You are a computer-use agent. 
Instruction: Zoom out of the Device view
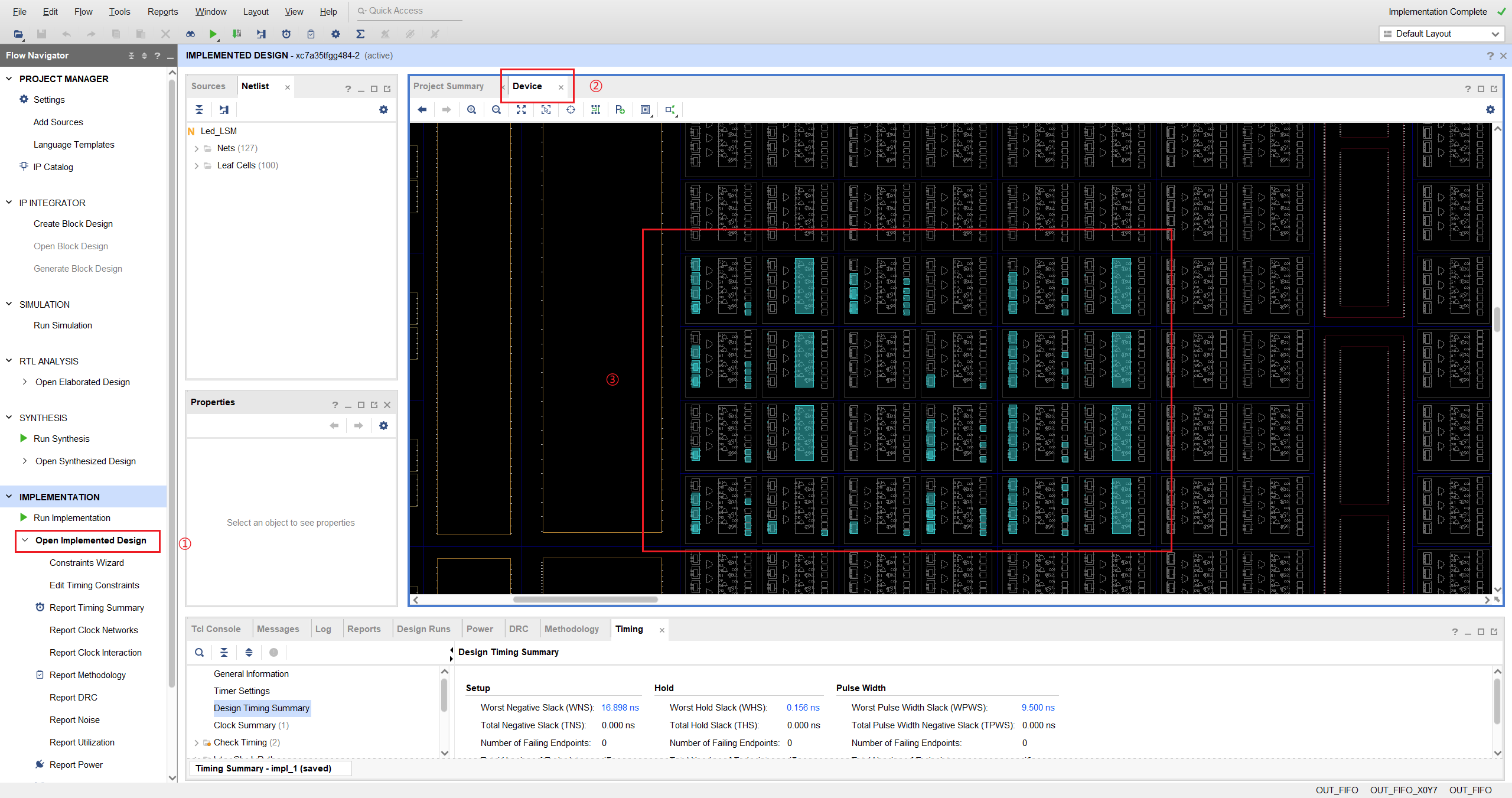(496, 110)
